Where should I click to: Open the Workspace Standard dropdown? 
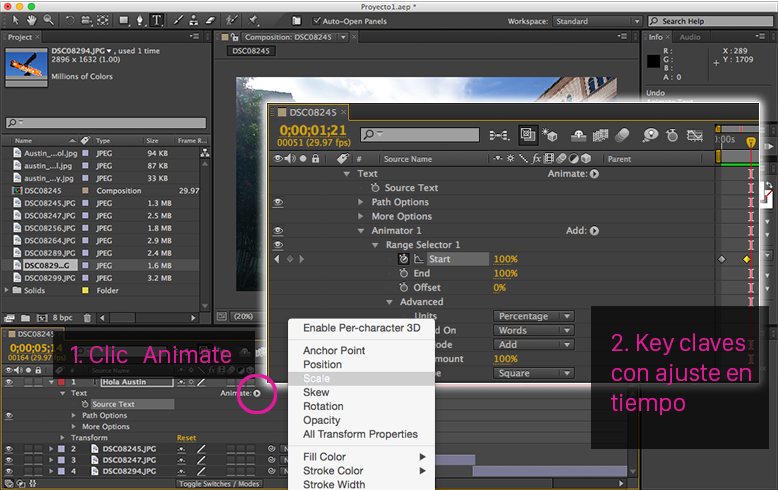point(597,21)
